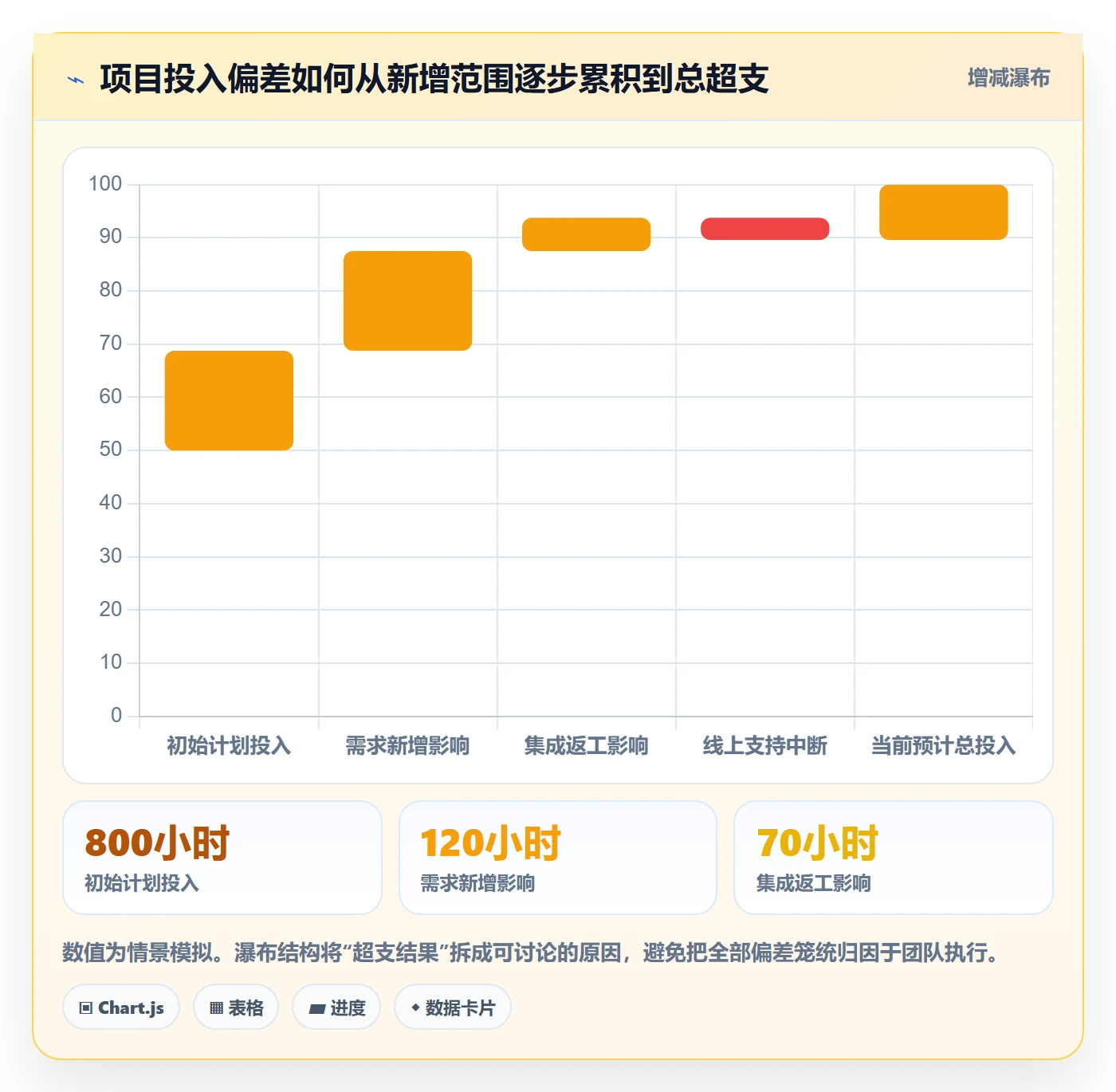Click the 进度 tag pill
The image size is (1116, 1092).
pyautogui.click(x=336, y=1008)
